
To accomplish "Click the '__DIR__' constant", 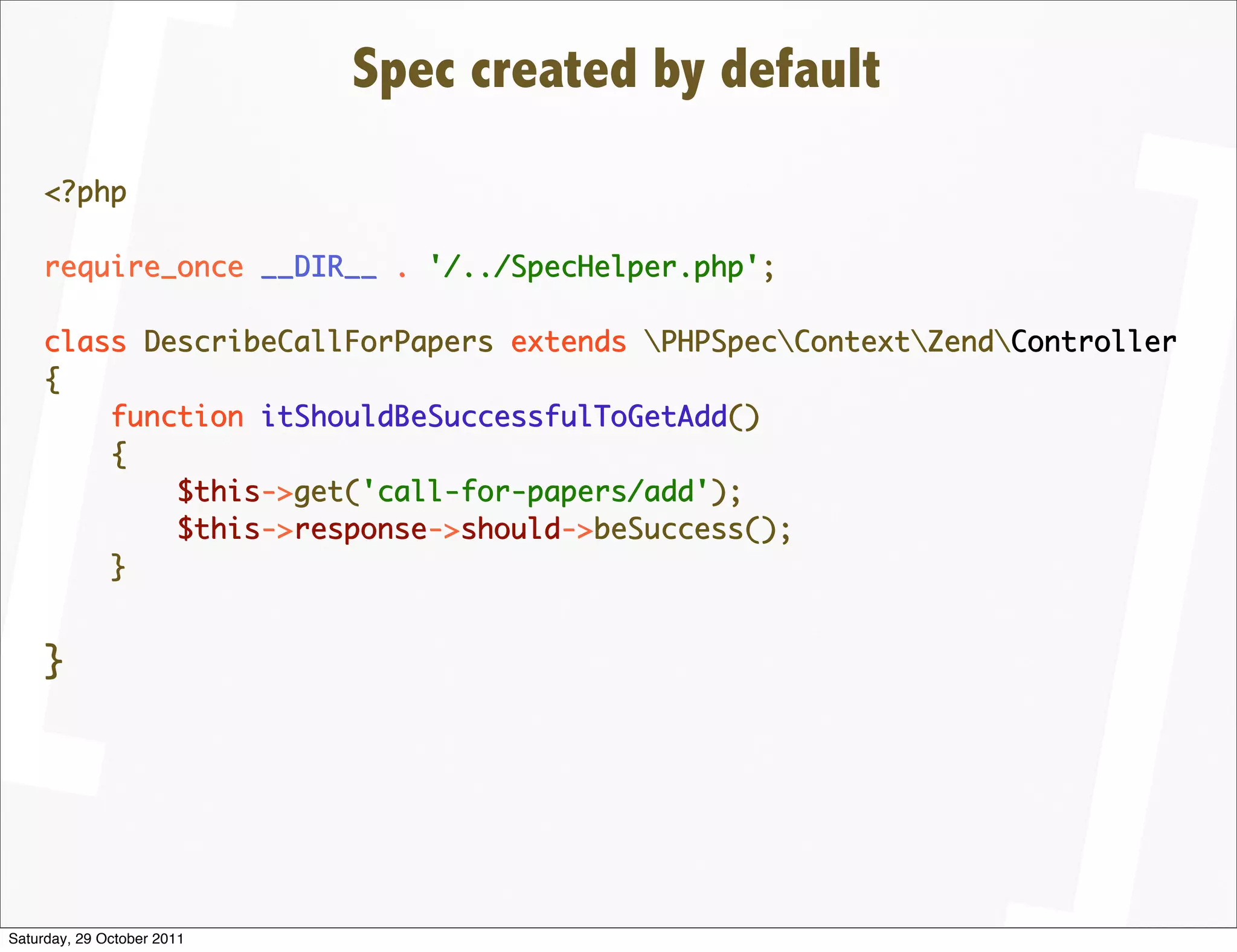I will 319,268.
